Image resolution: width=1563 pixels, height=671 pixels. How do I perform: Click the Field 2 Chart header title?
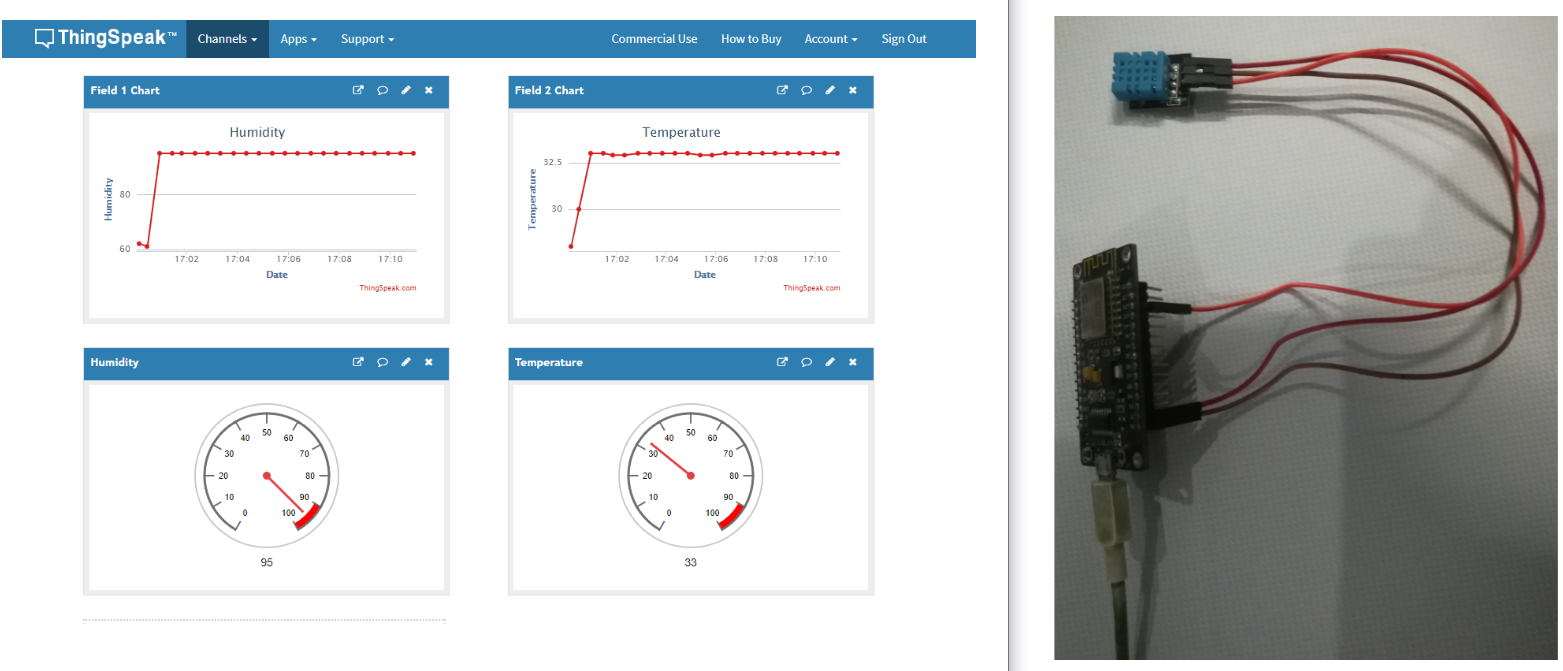pyautogui.click(x=549, y=90)
